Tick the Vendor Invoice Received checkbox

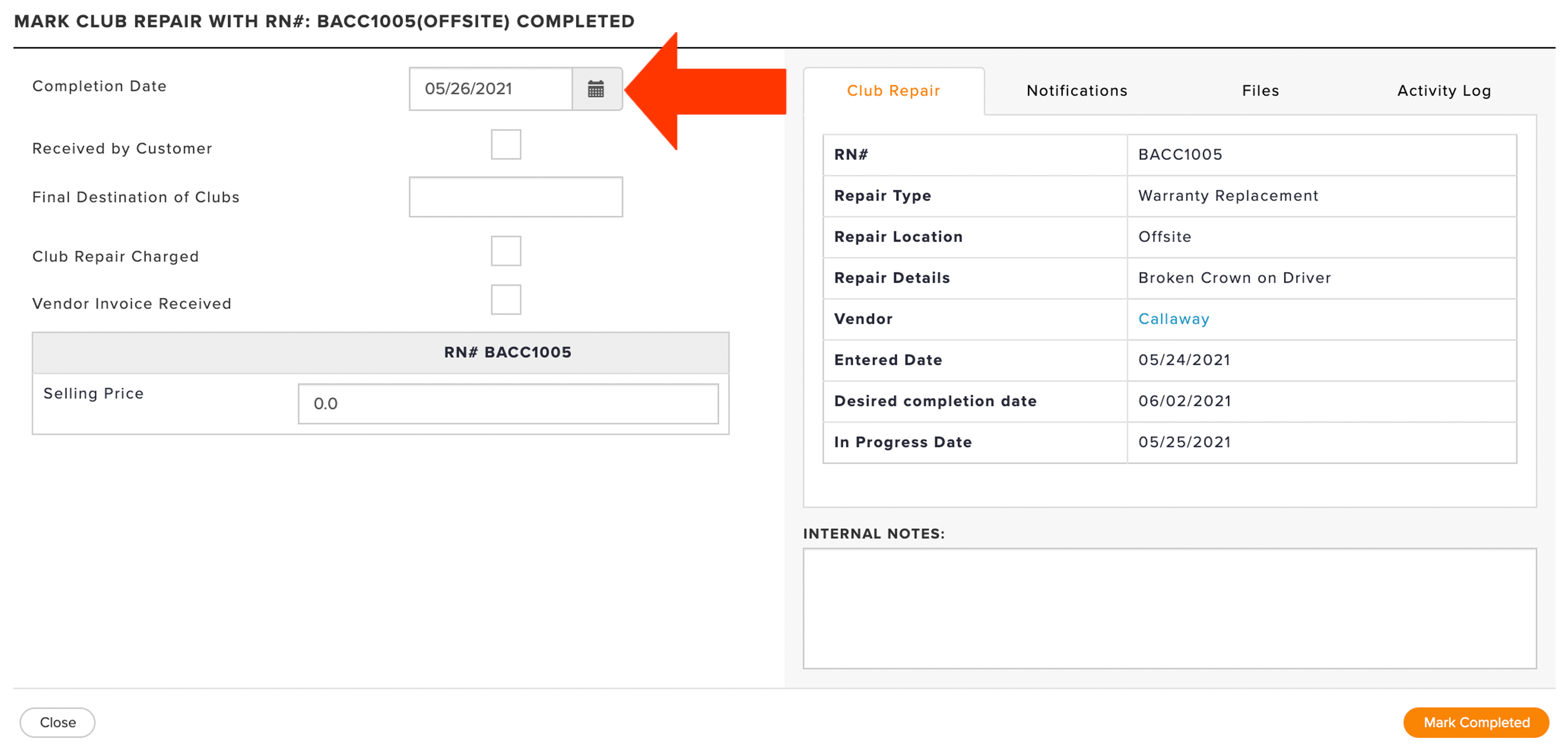(x=506, y=300)
